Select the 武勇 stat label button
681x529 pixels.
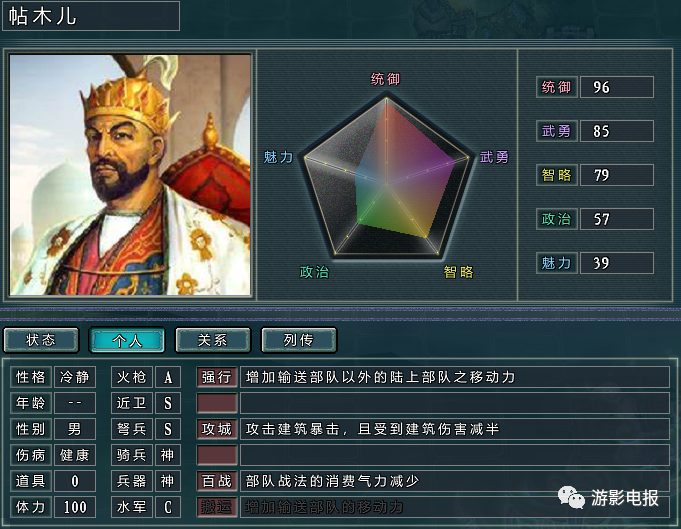[556, 131]
